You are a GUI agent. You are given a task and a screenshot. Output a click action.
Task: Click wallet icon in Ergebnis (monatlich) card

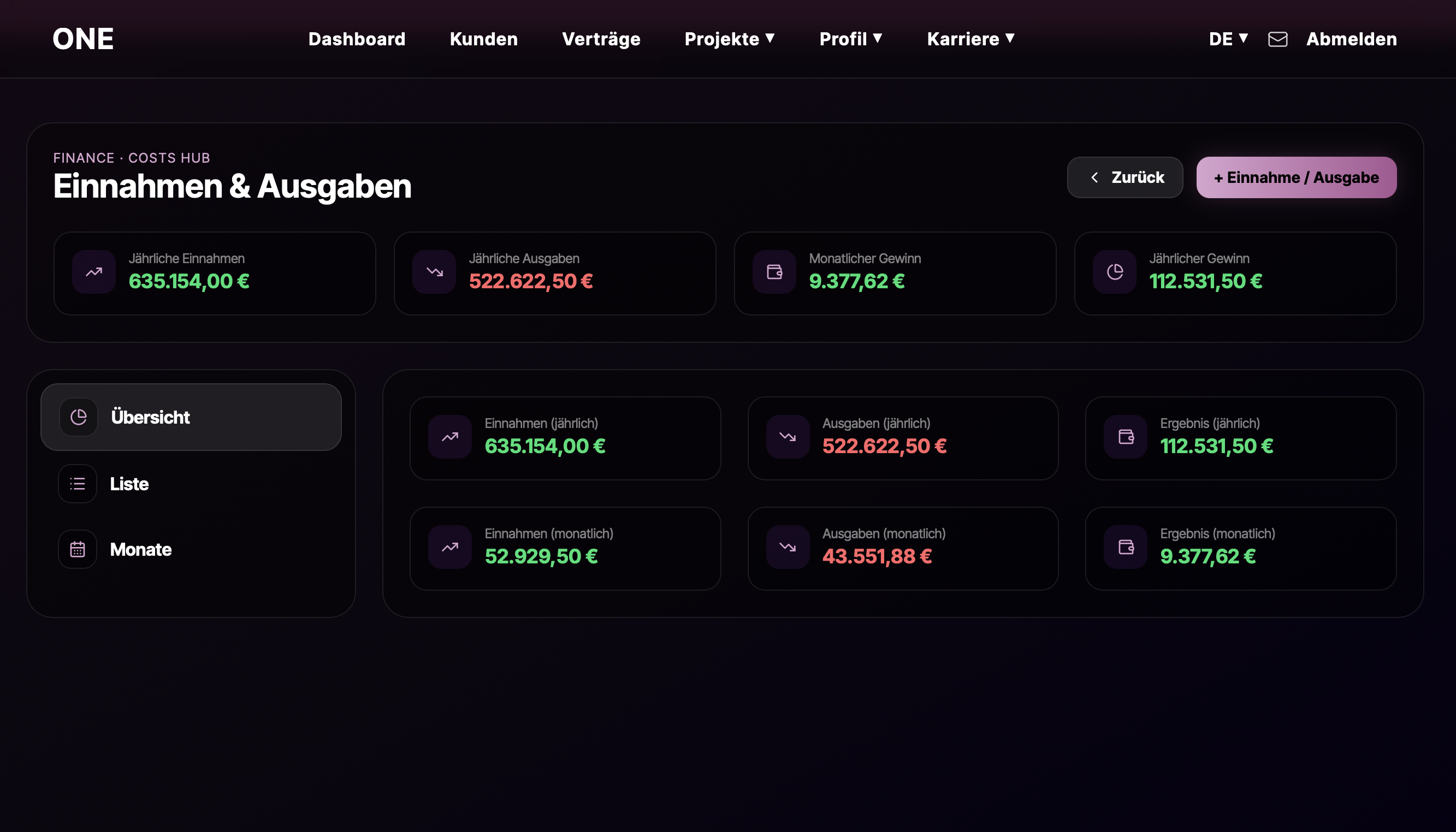(1125, 547)
